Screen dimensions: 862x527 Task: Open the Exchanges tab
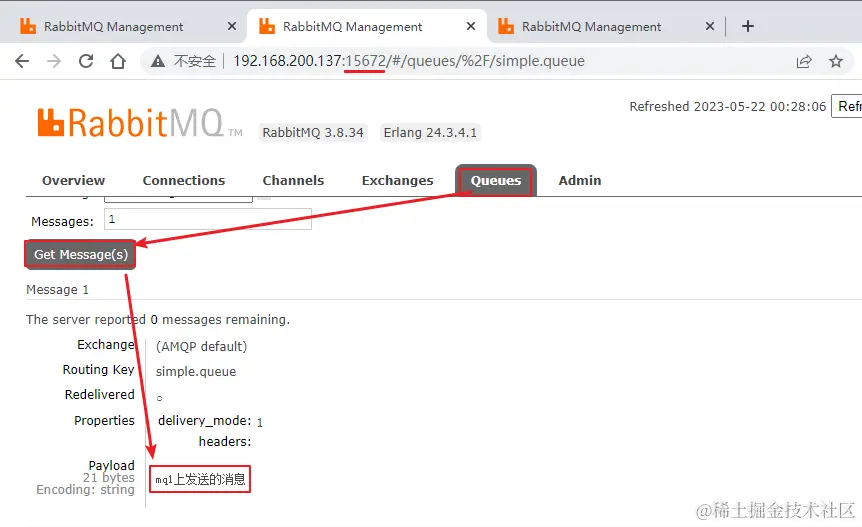(x=397, y=180)
